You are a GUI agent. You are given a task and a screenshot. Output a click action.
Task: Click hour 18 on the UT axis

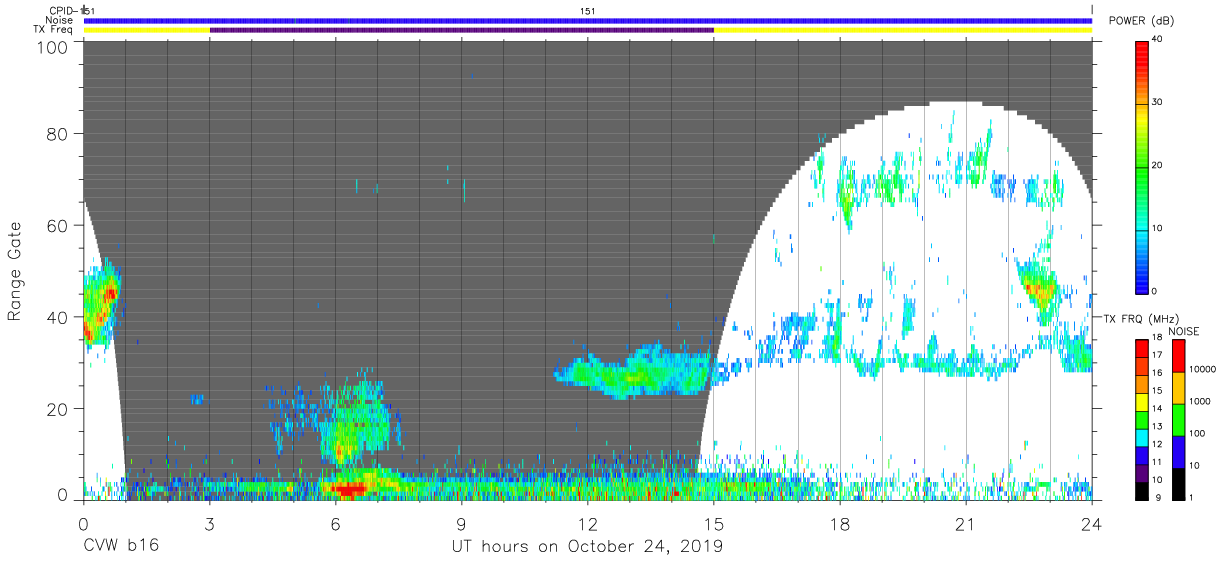(840, 523)
